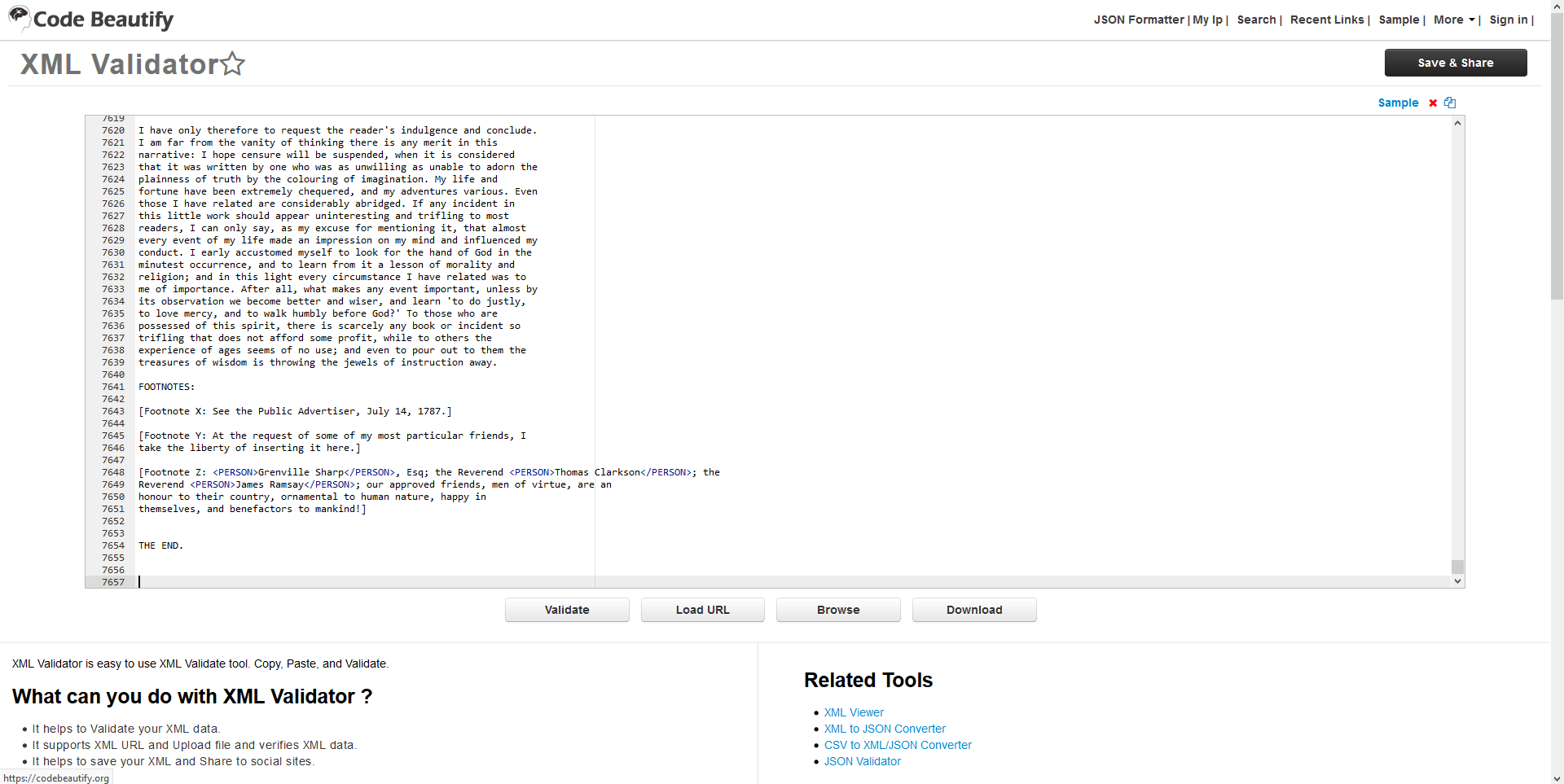The image size is (1564, 784).
Task: Open JSON Formatter from the top navigation
Action: coord(1138,20)
